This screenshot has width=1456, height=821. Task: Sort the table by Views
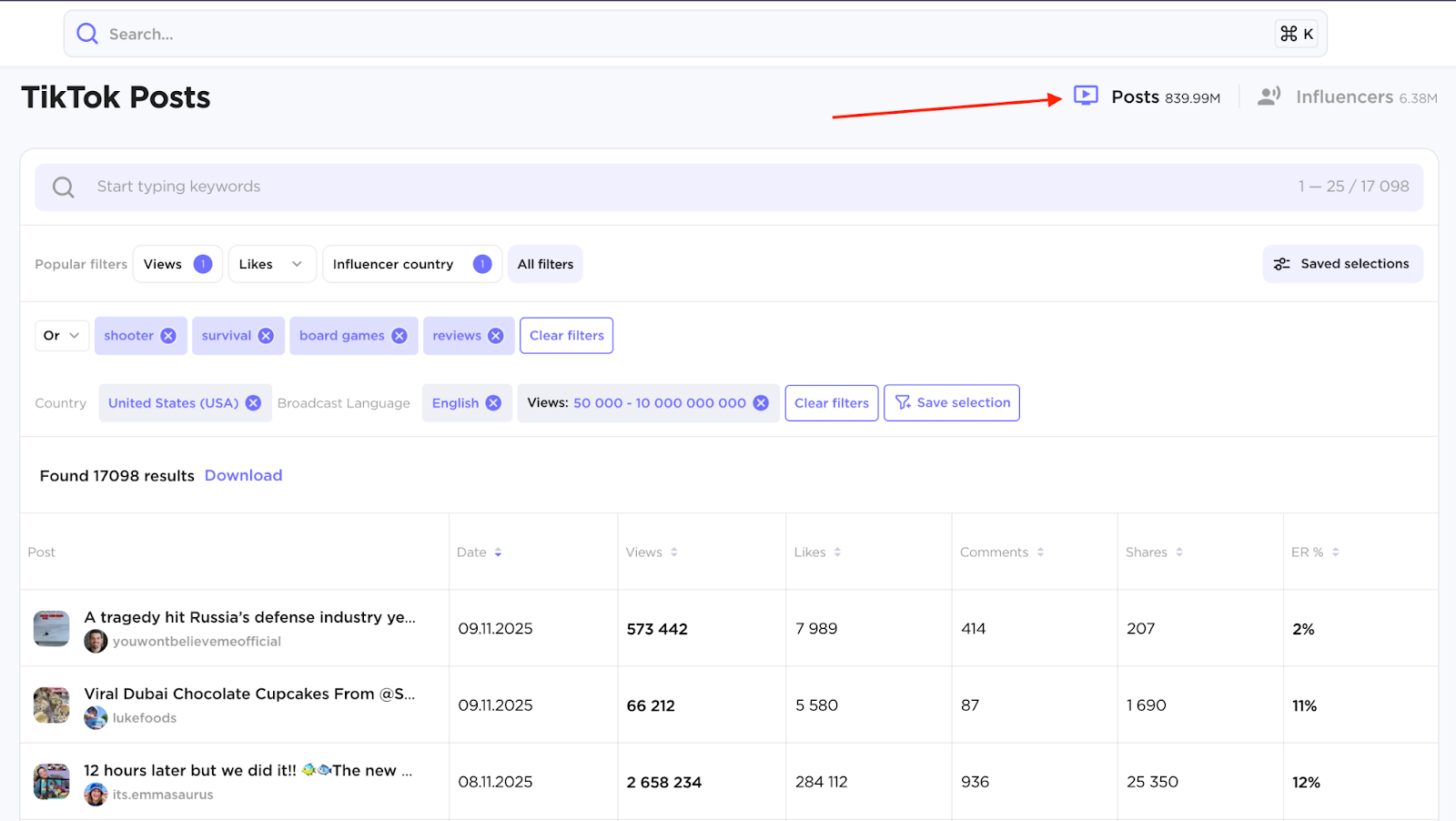coord(673,552)
